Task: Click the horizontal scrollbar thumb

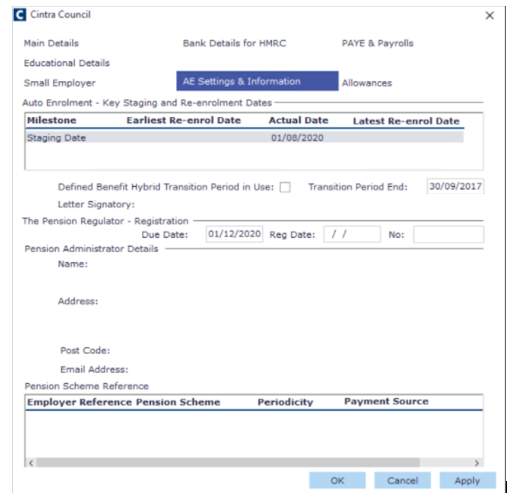Action: tap(228, 463)
